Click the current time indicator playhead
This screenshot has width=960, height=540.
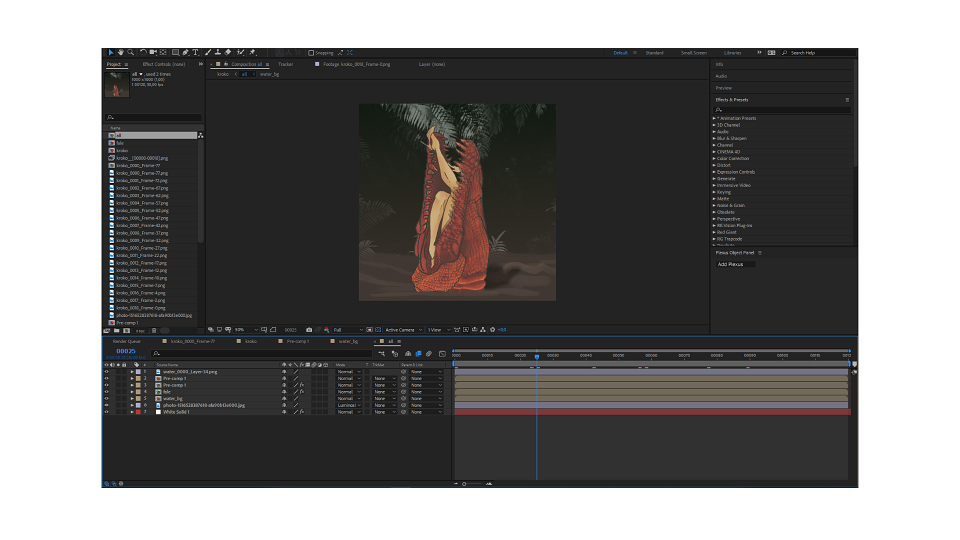click(537, 356)
